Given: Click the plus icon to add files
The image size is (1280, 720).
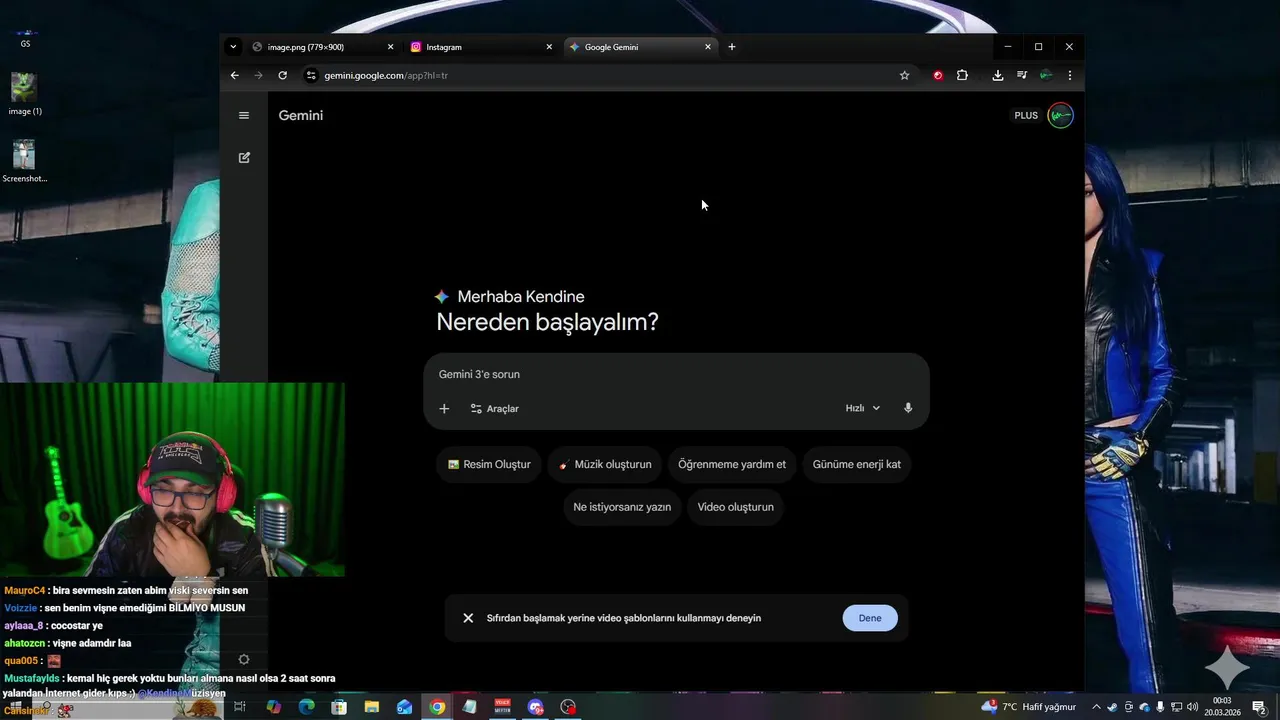Looking at the screenshot, I should [444, 408].
